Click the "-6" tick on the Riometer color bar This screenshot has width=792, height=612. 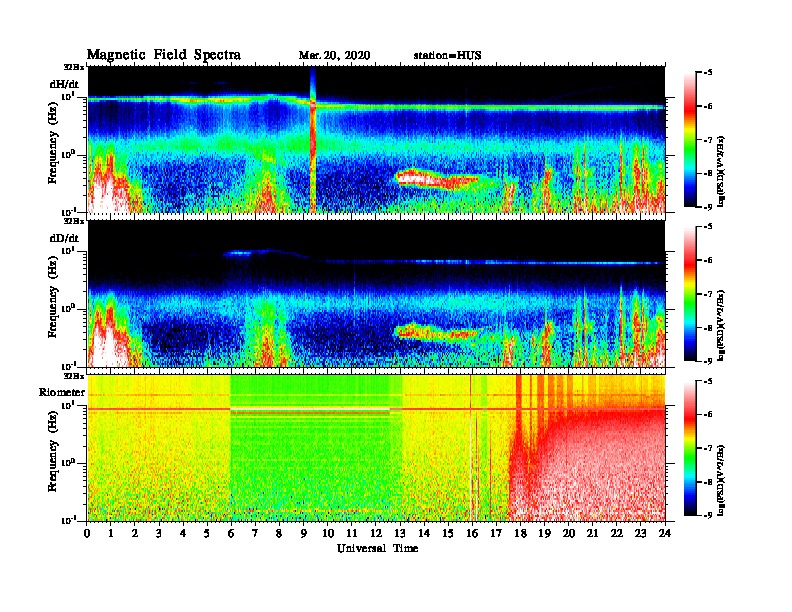coord(708,415)
